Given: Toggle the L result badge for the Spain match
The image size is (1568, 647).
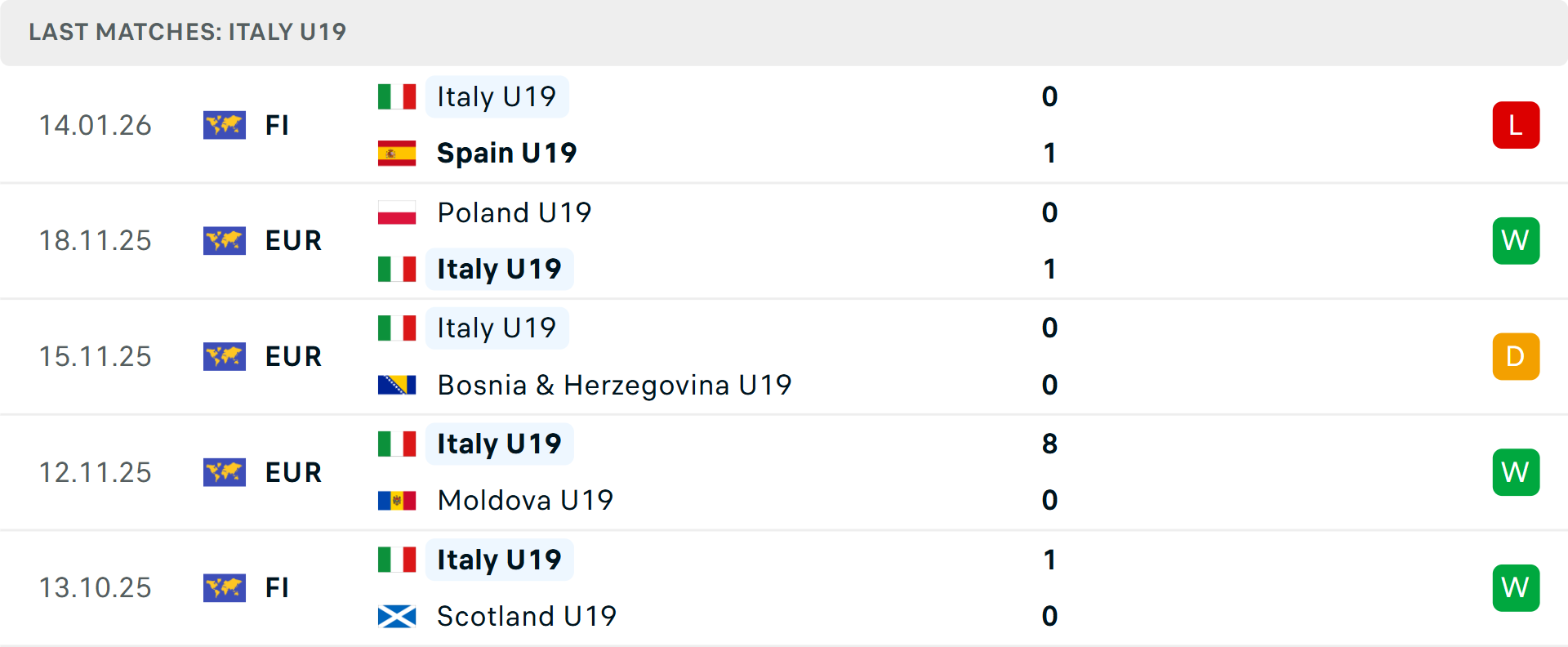Looking at the screenshot, I should [1516, 125].
